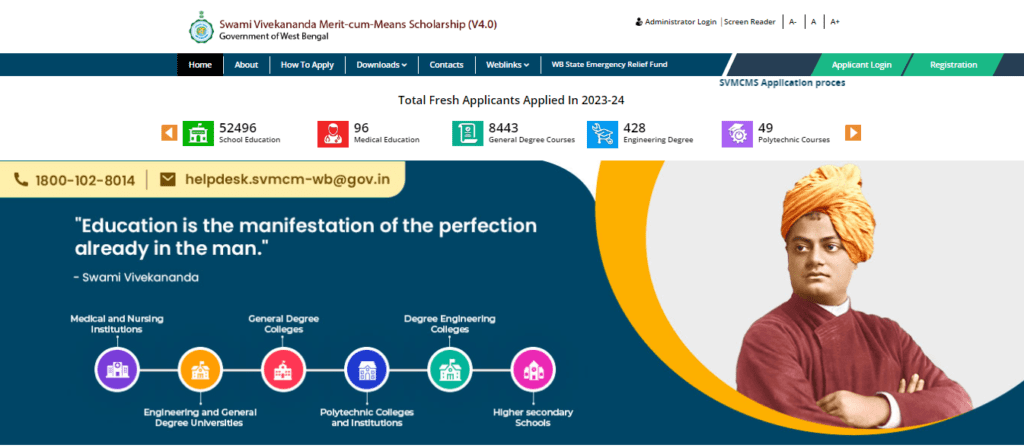
Task: Show next applicant stats with right arrow
Action: 853,133
